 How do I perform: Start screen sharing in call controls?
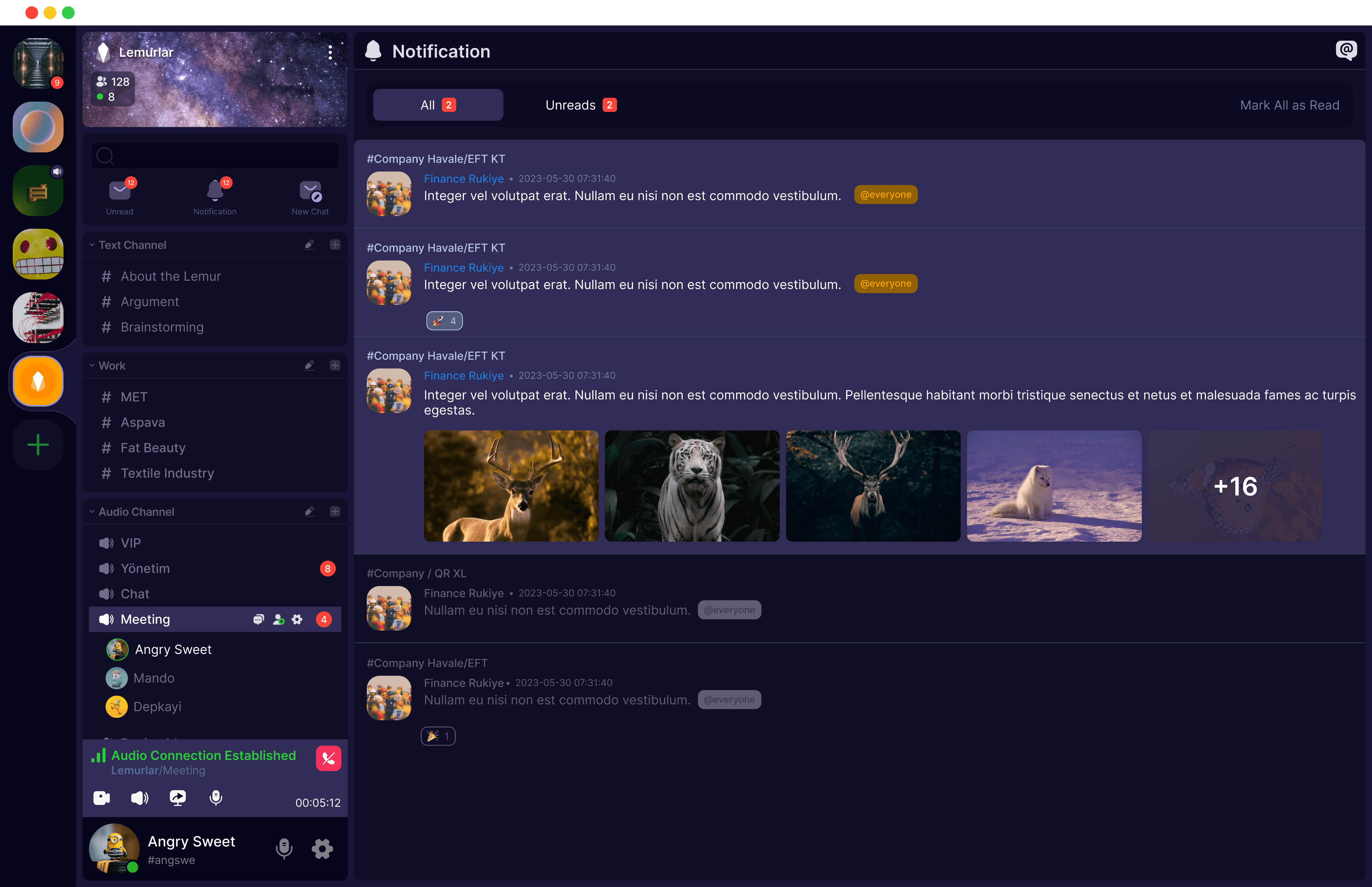(x=178, y=798)
